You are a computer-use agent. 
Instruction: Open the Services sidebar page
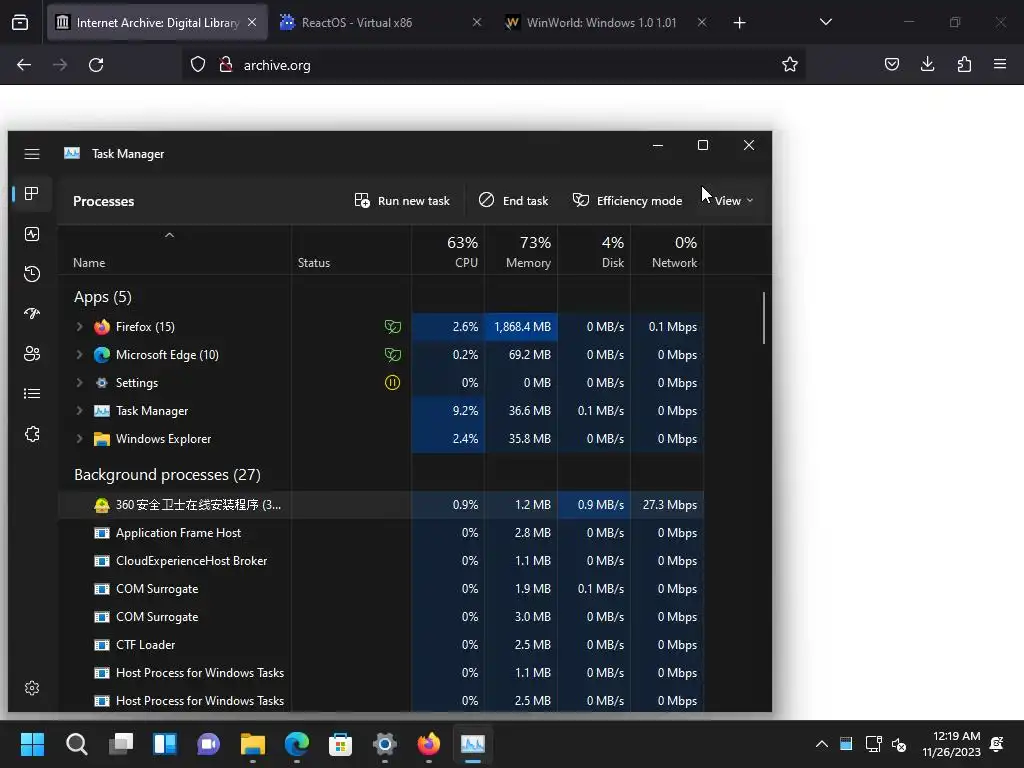pos(32,434)
